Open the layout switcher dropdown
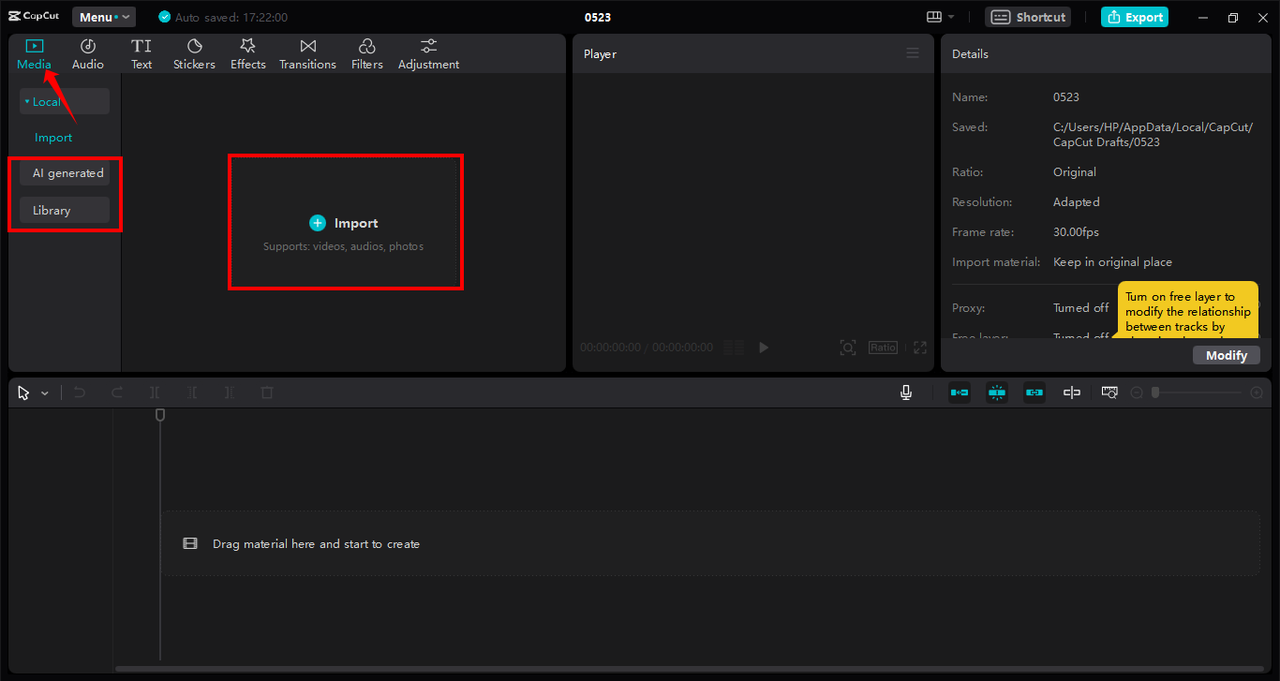 [940, 17]
